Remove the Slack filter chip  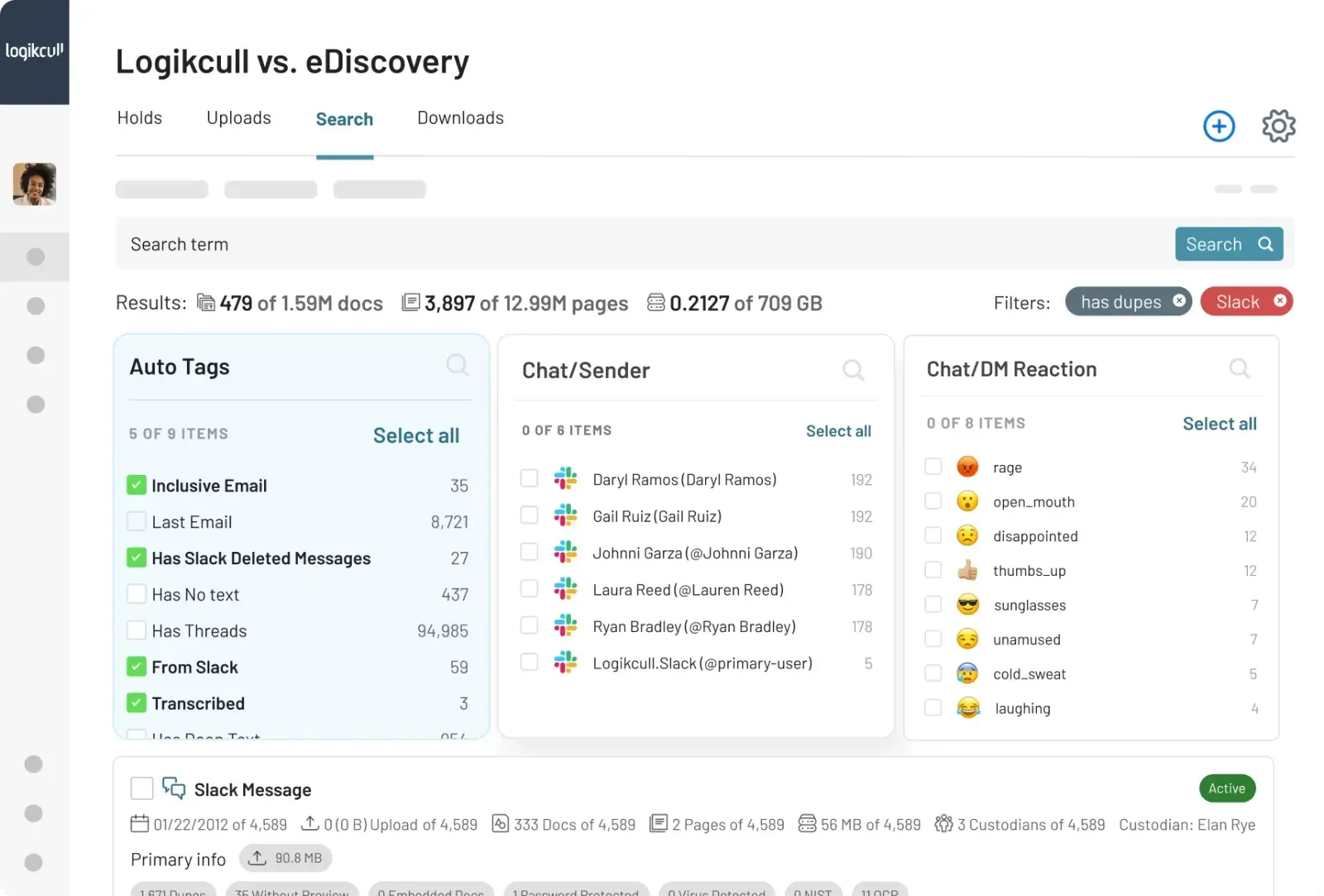[x=1279, y=301]
